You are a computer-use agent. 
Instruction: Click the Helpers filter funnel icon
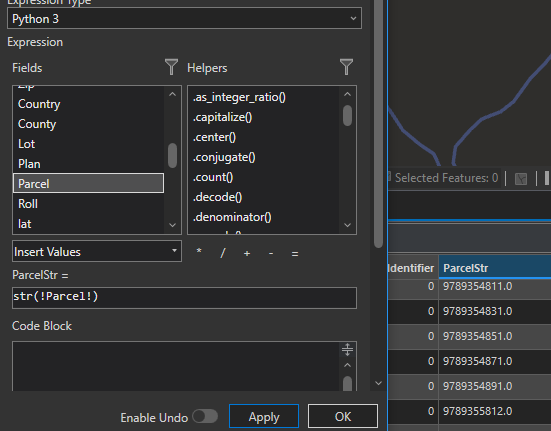(x=346, y=67)
